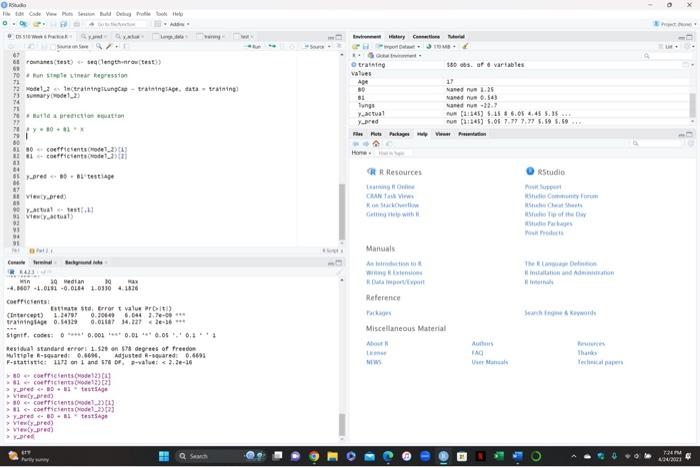Switch to the History tab
The height and width of the screenshot is (468, 700).
click(x=396, y=37)
